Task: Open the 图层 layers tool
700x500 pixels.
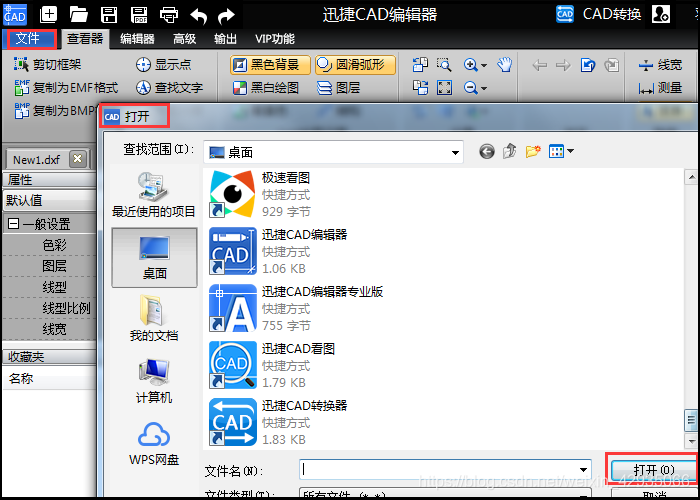Action: (x=338, y=88)
